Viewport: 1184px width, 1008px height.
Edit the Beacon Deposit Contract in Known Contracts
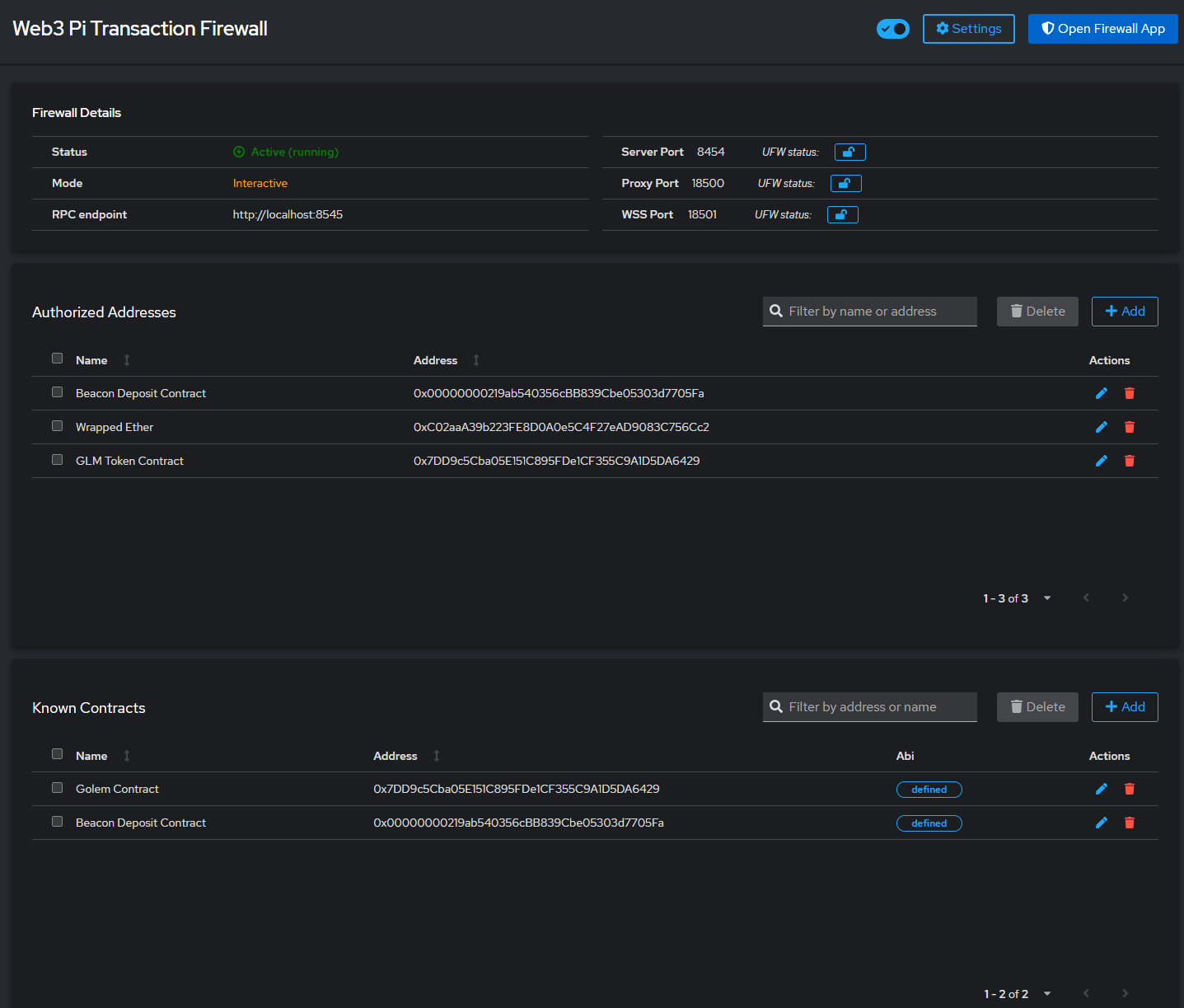[x=1101, y=823]
